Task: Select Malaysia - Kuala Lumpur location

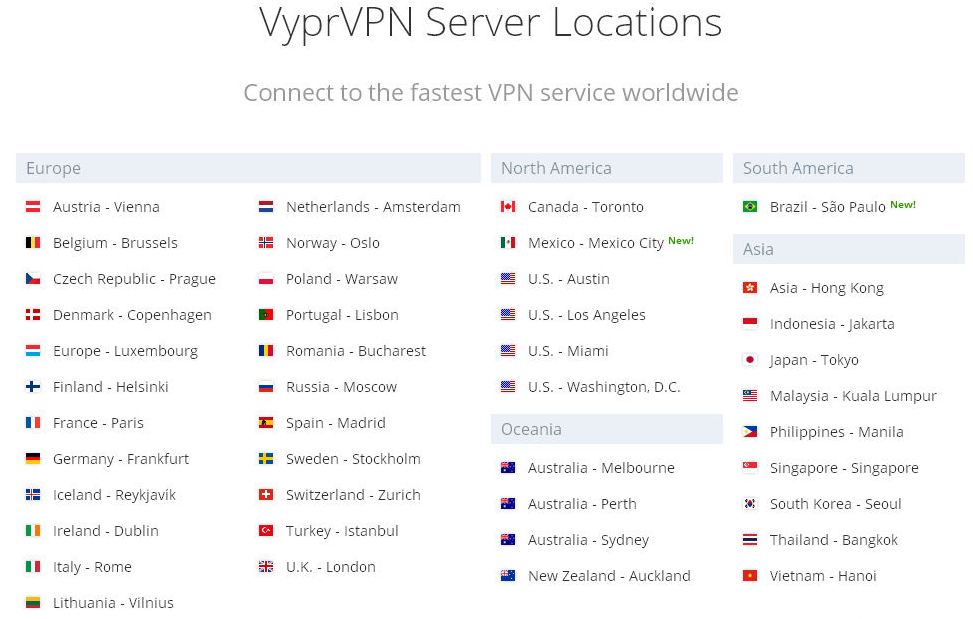Action: (853, 396)
